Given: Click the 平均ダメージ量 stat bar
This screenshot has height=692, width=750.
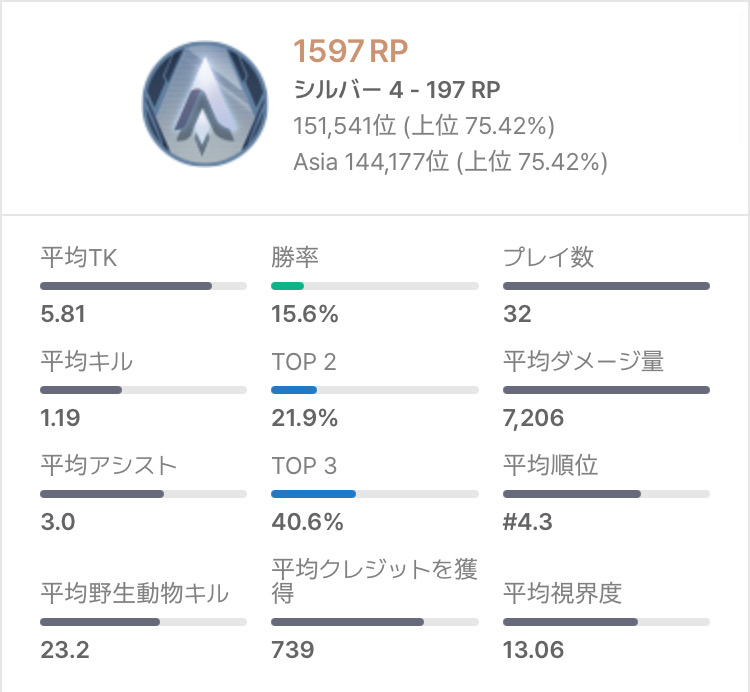Looking at the screenshot, I should (x=606, y=390).
